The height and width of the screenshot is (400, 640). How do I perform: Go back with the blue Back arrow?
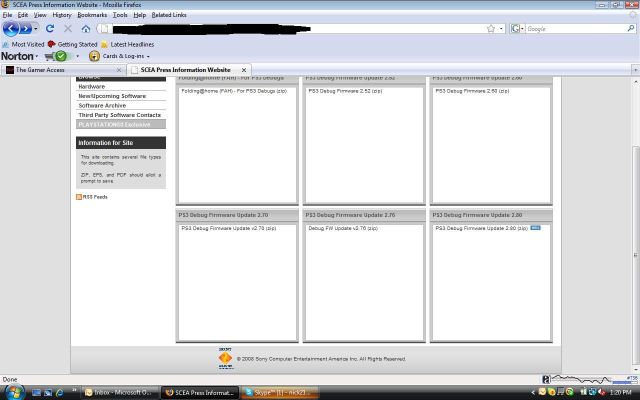coord(11,29)
